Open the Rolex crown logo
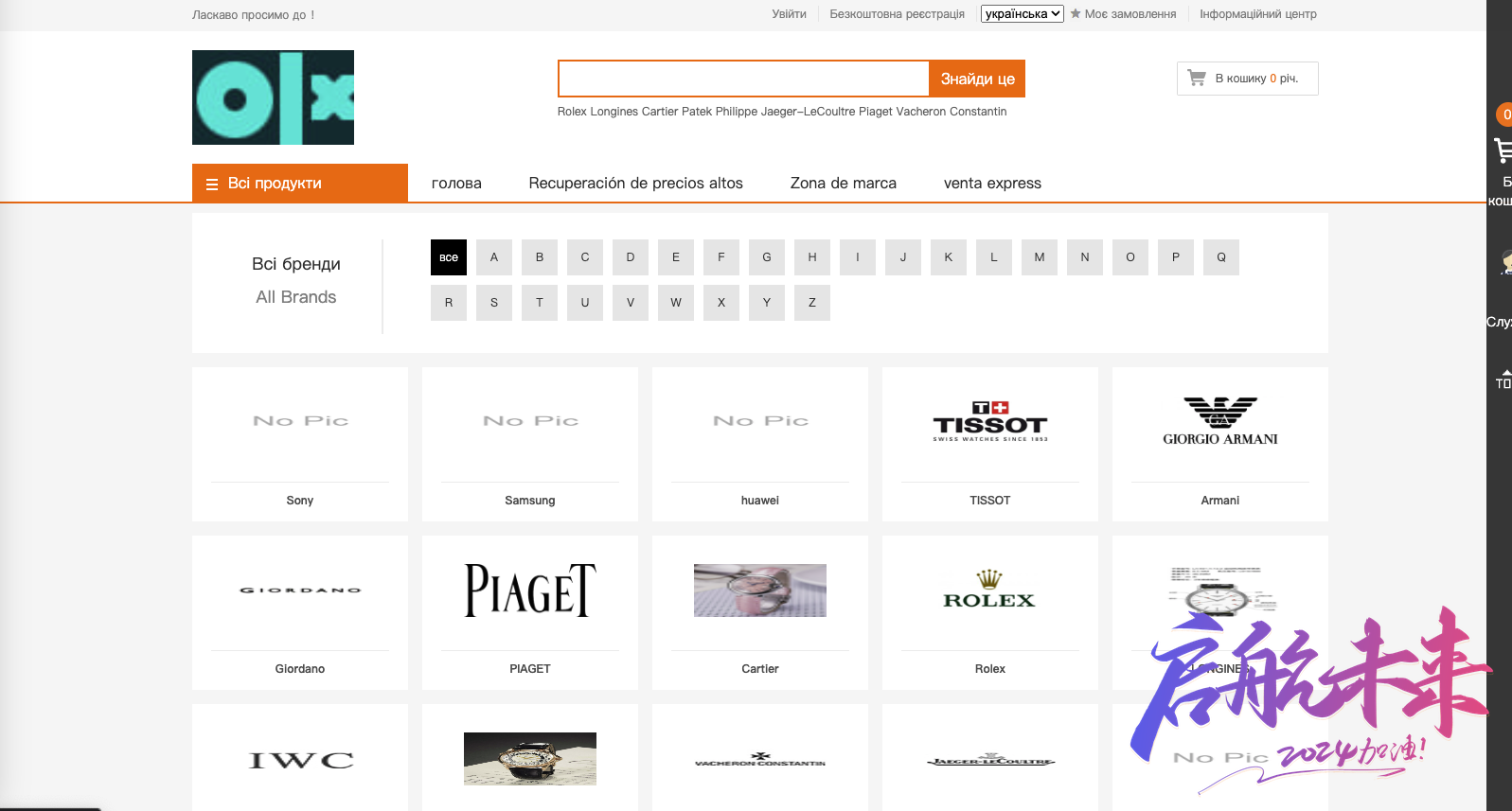Image resolution: width=1512 pixels, height=811 pixels. [x=989, y=589]
